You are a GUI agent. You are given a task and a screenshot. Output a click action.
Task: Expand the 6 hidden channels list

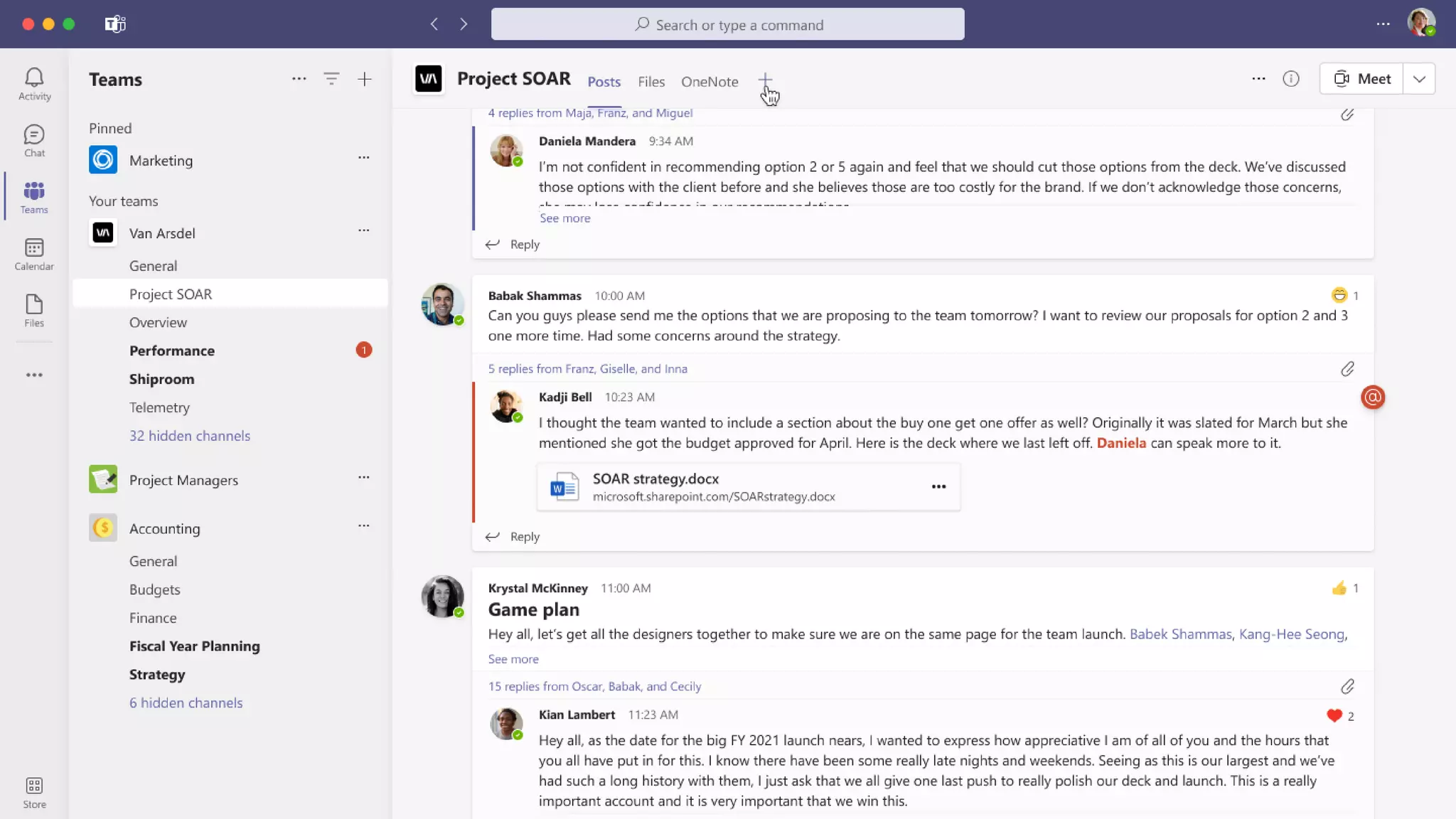click(x=186, y=702)
